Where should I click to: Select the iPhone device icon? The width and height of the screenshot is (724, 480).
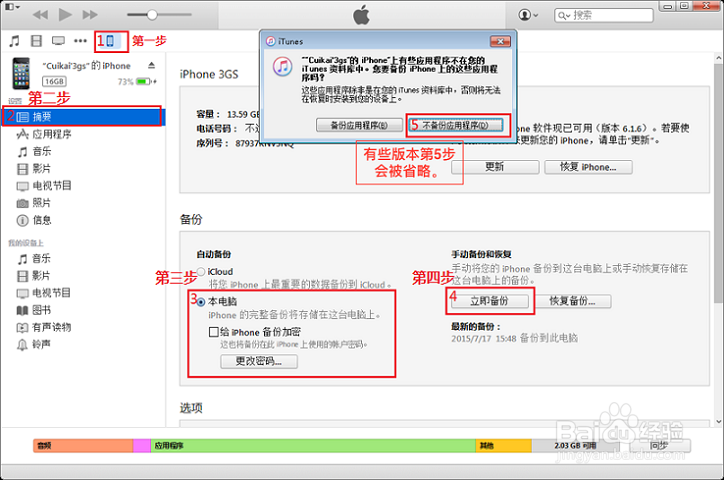pyautogui.click(x=110, y=41)
